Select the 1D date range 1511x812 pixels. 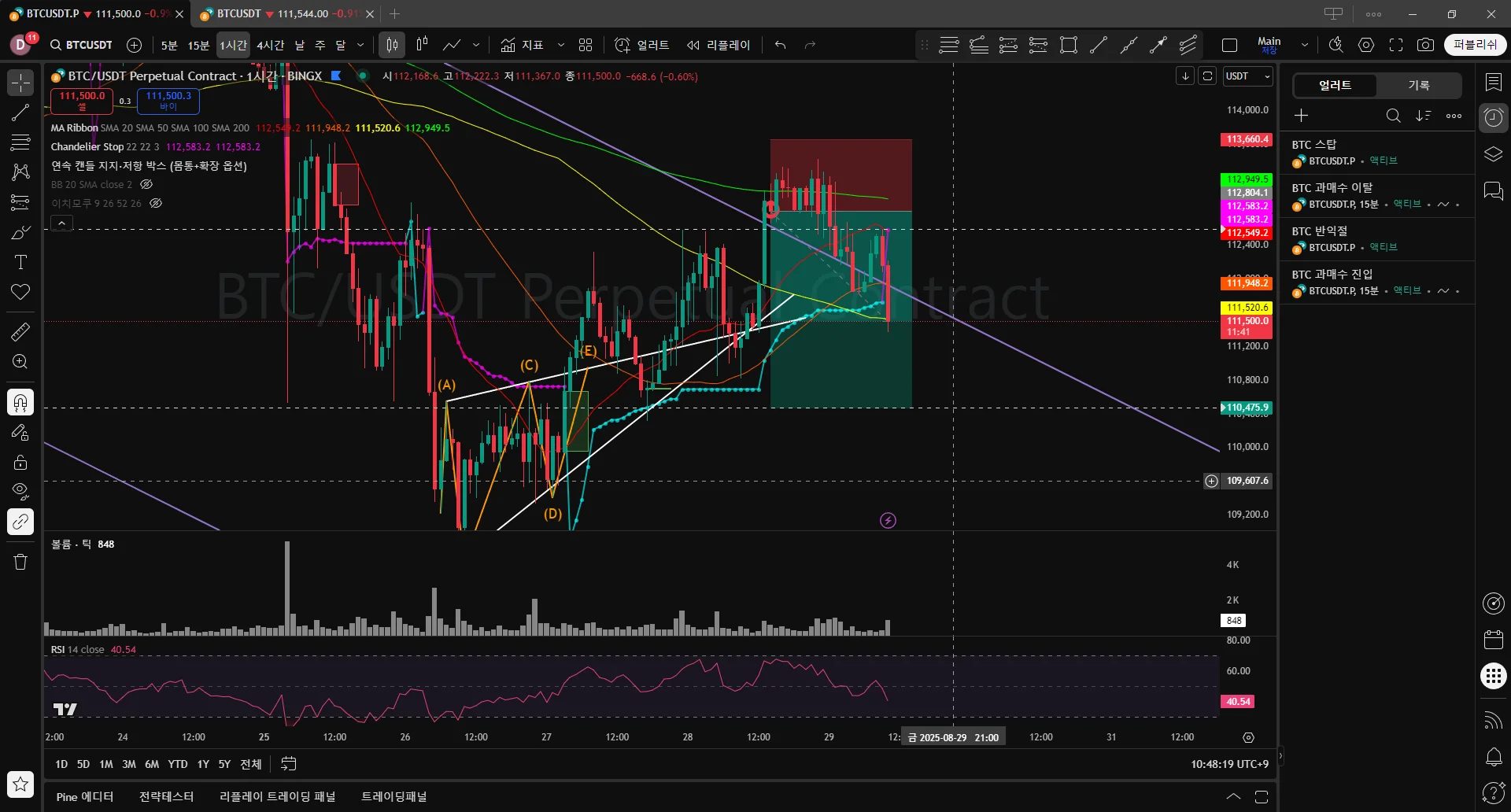click(61, 764)
